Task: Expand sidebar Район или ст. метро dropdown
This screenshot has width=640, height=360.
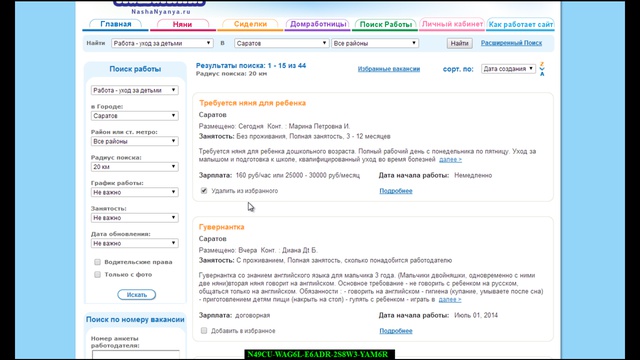Action: pyautogui.click(x=135, y=141)
